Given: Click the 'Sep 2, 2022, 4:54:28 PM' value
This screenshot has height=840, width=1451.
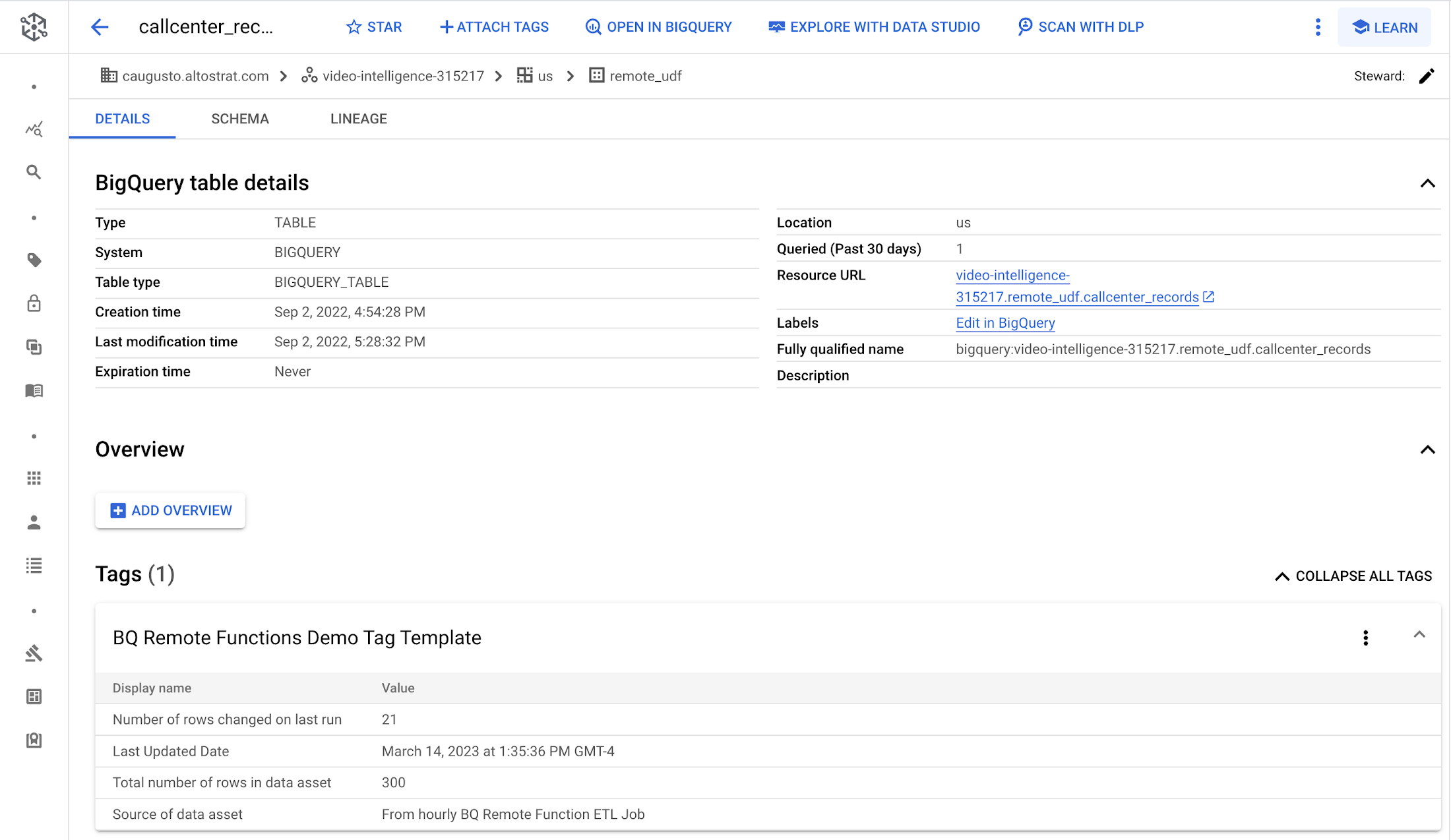Looking at the screenshot, I should pos(350,312).
